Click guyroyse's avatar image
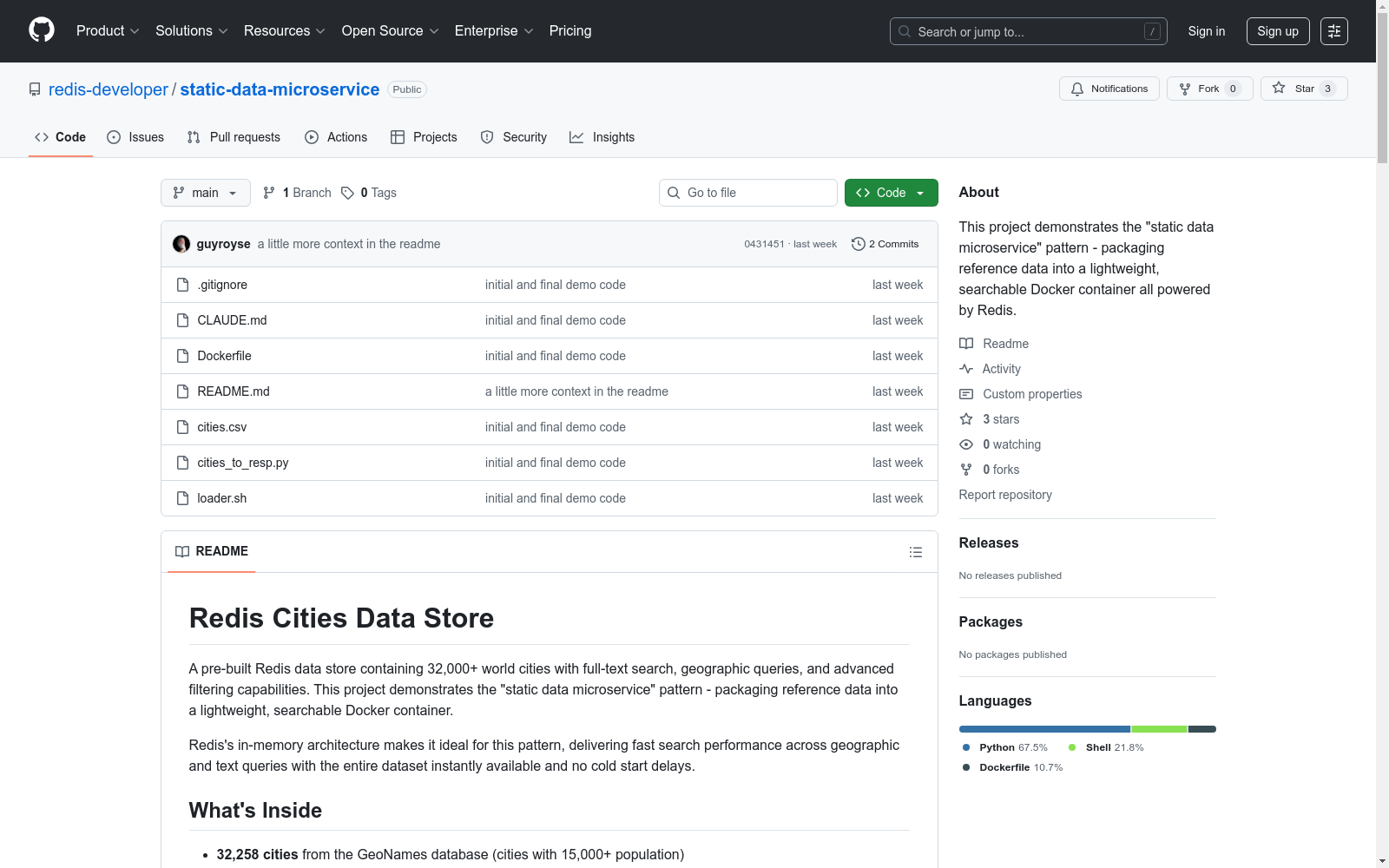Screen dimensions: 1389x868 (x=181, y=244)
